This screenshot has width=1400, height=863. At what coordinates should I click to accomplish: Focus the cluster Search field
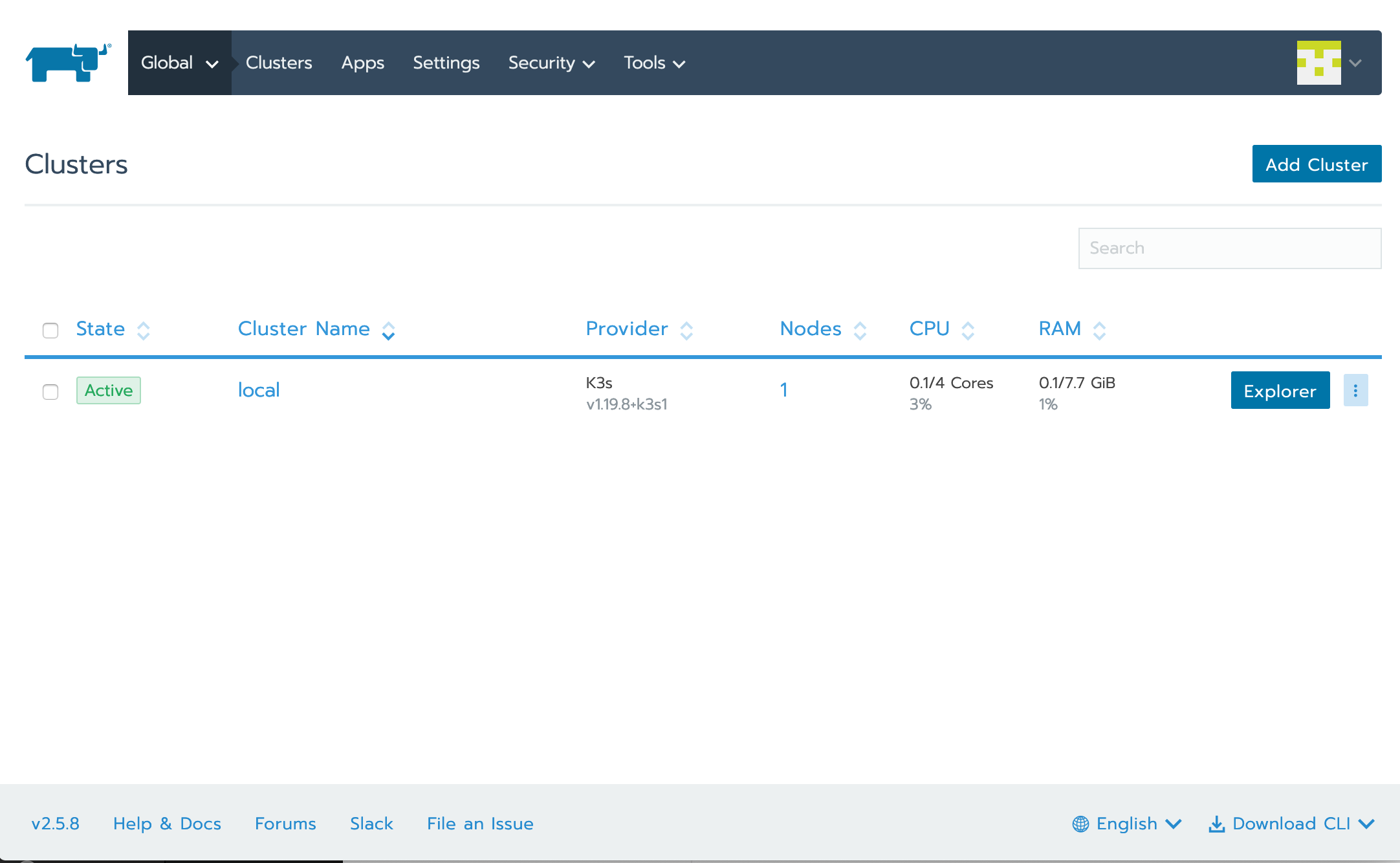pos(1229,248)
